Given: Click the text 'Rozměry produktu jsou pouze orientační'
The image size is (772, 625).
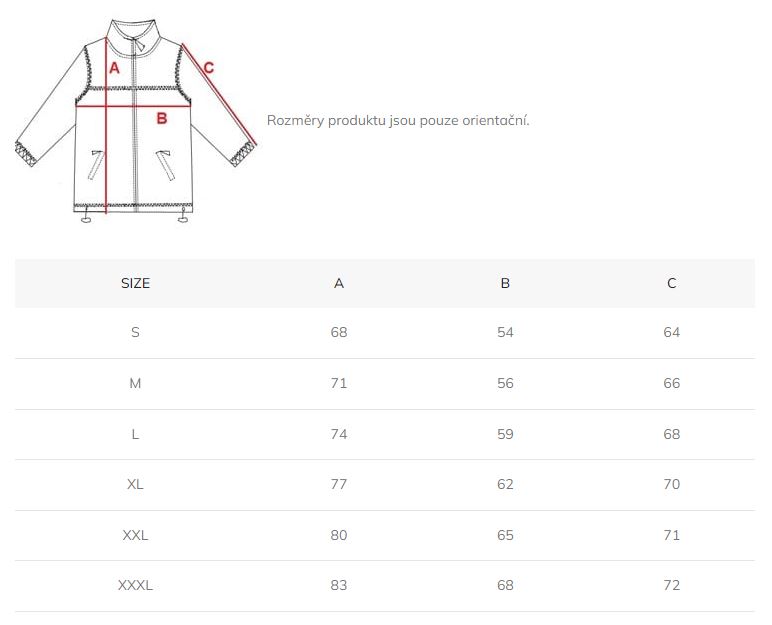Looking at the screenshot, I should (x=398, y=121).
